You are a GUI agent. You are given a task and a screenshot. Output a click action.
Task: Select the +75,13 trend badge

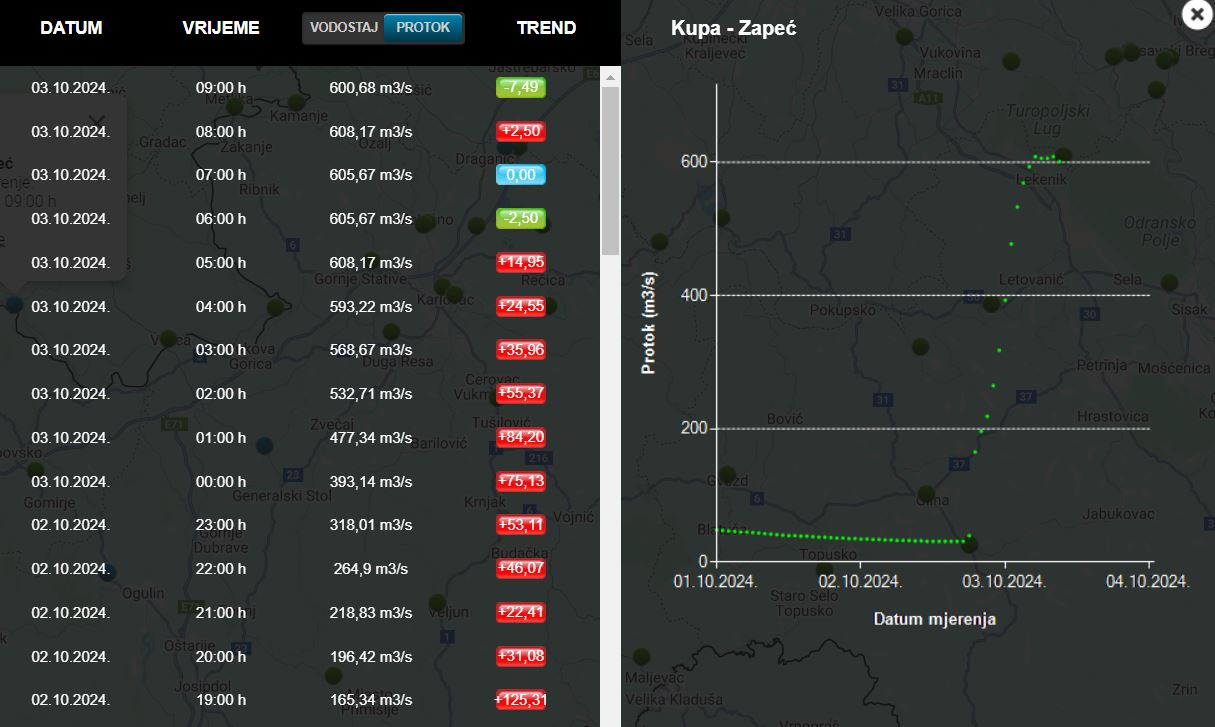[x=521, y=481]
